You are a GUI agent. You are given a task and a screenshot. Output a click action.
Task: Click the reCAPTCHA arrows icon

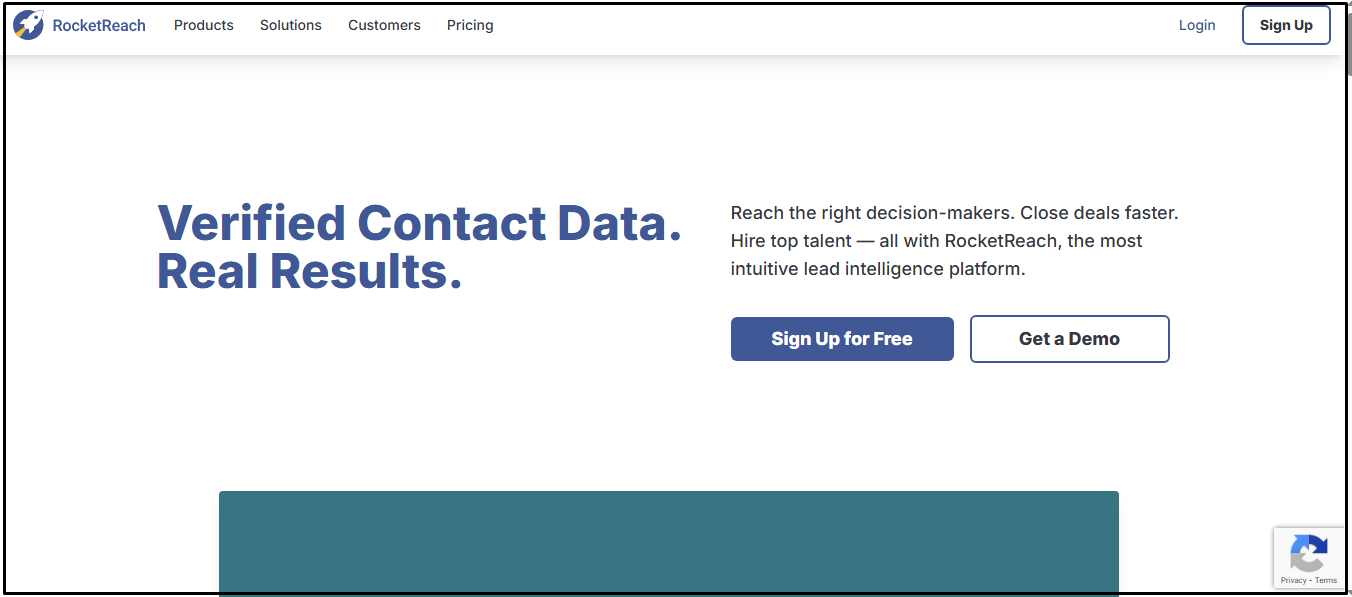(x=1309, y=553)
